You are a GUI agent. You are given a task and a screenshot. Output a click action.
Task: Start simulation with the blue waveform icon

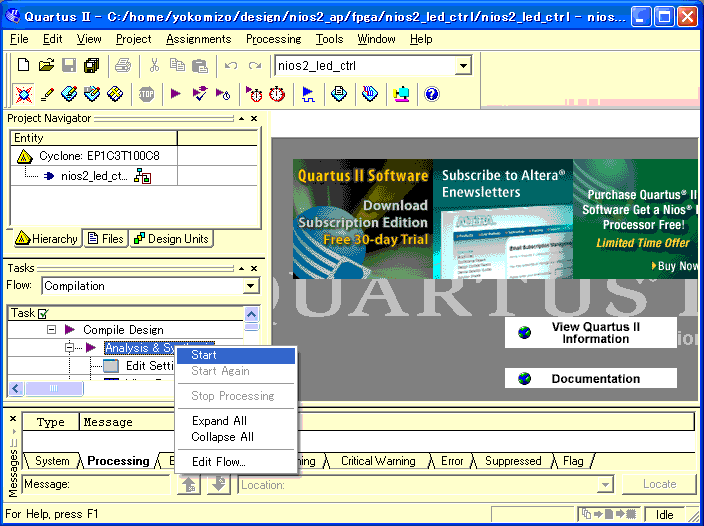tap(308, 94)
